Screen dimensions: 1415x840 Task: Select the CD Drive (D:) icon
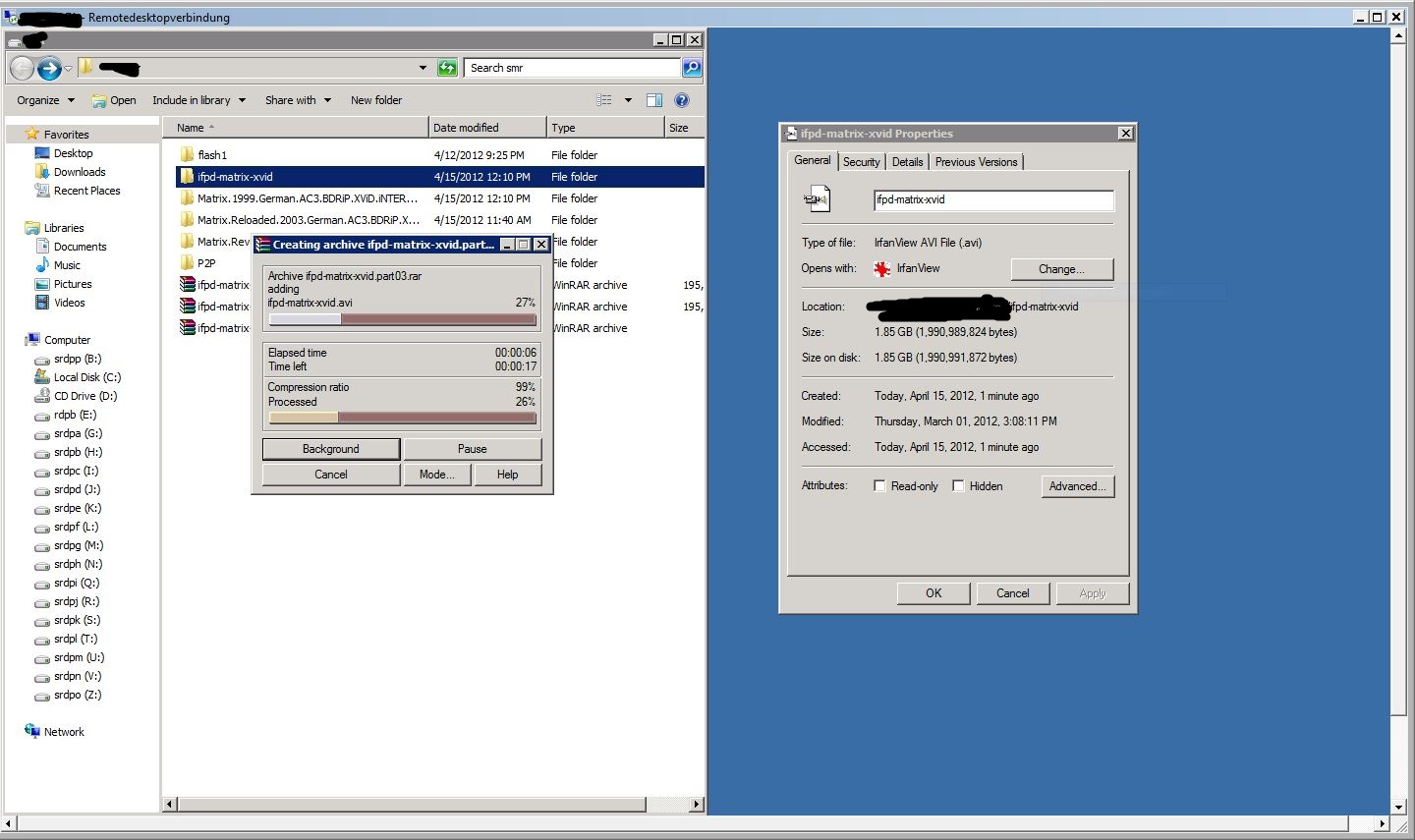click(42, 396)
